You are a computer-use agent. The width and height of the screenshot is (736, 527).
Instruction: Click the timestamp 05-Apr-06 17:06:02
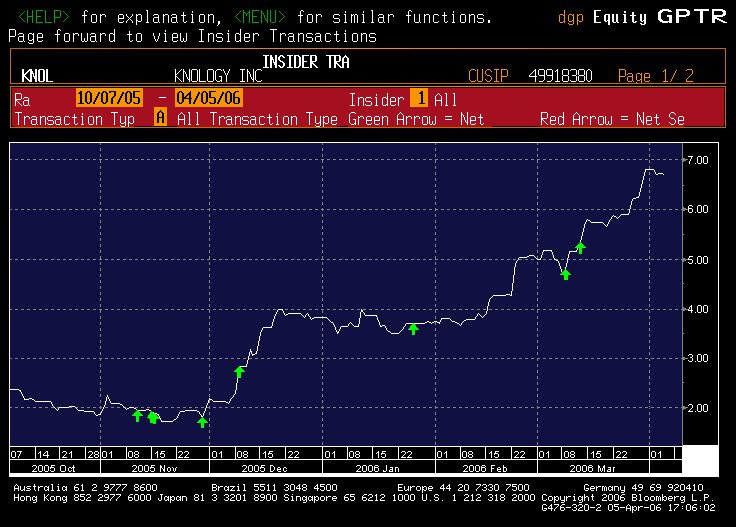(x=661, y=507)
